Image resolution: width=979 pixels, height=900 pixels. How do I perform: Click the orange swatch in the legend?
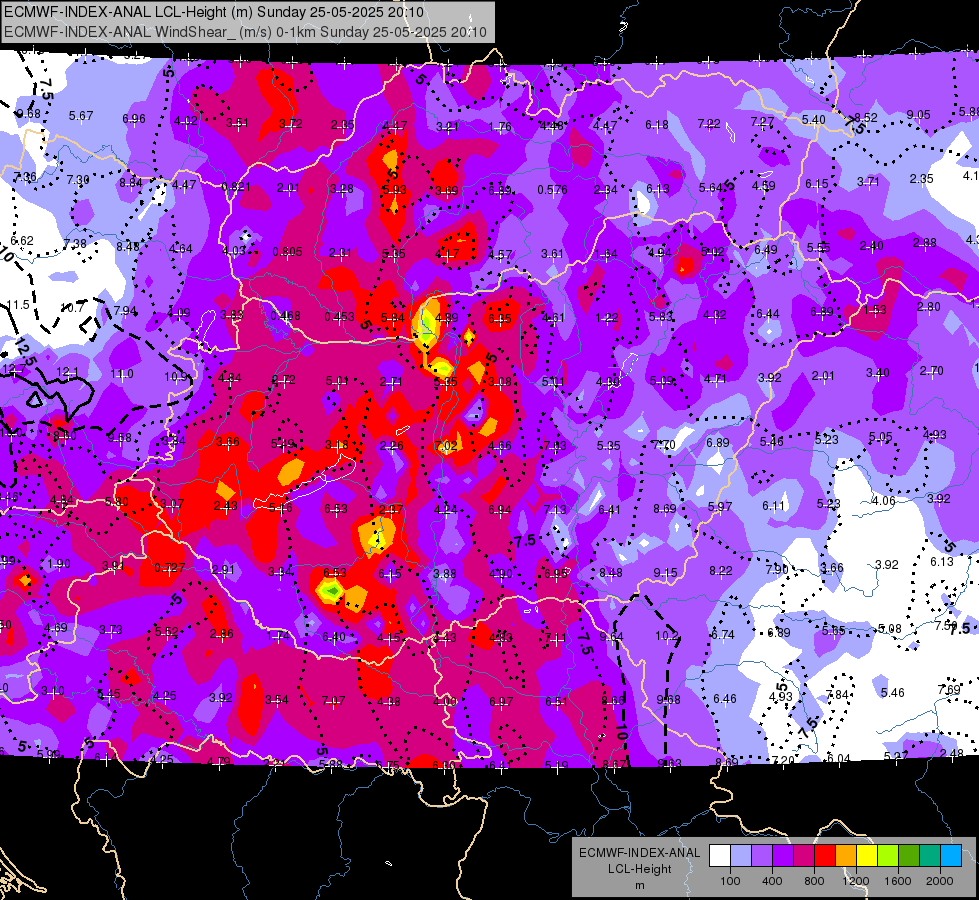point(846,856)
